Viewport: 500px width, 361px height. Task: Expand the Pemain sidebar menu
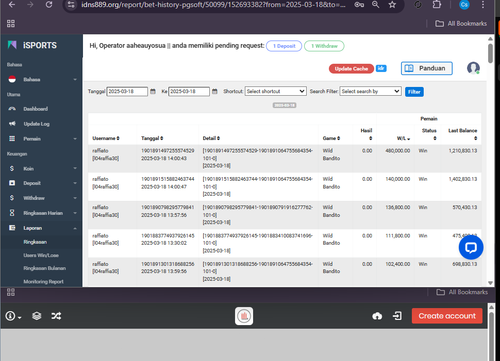click(x=42, y=139)
